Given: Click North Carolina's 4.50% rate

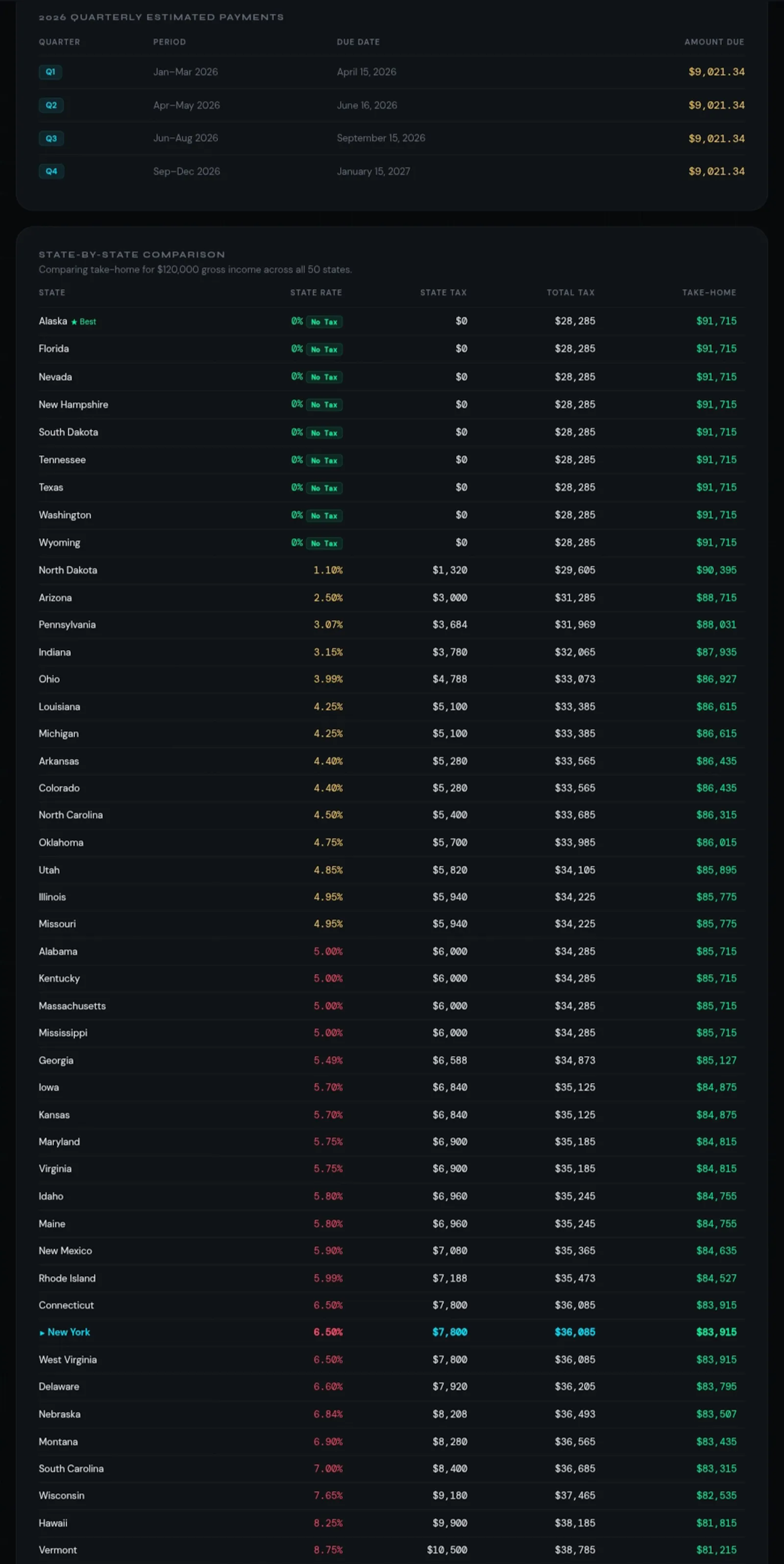Looking at the screenshot, I should pyautogui.click(x=328, y=815).
